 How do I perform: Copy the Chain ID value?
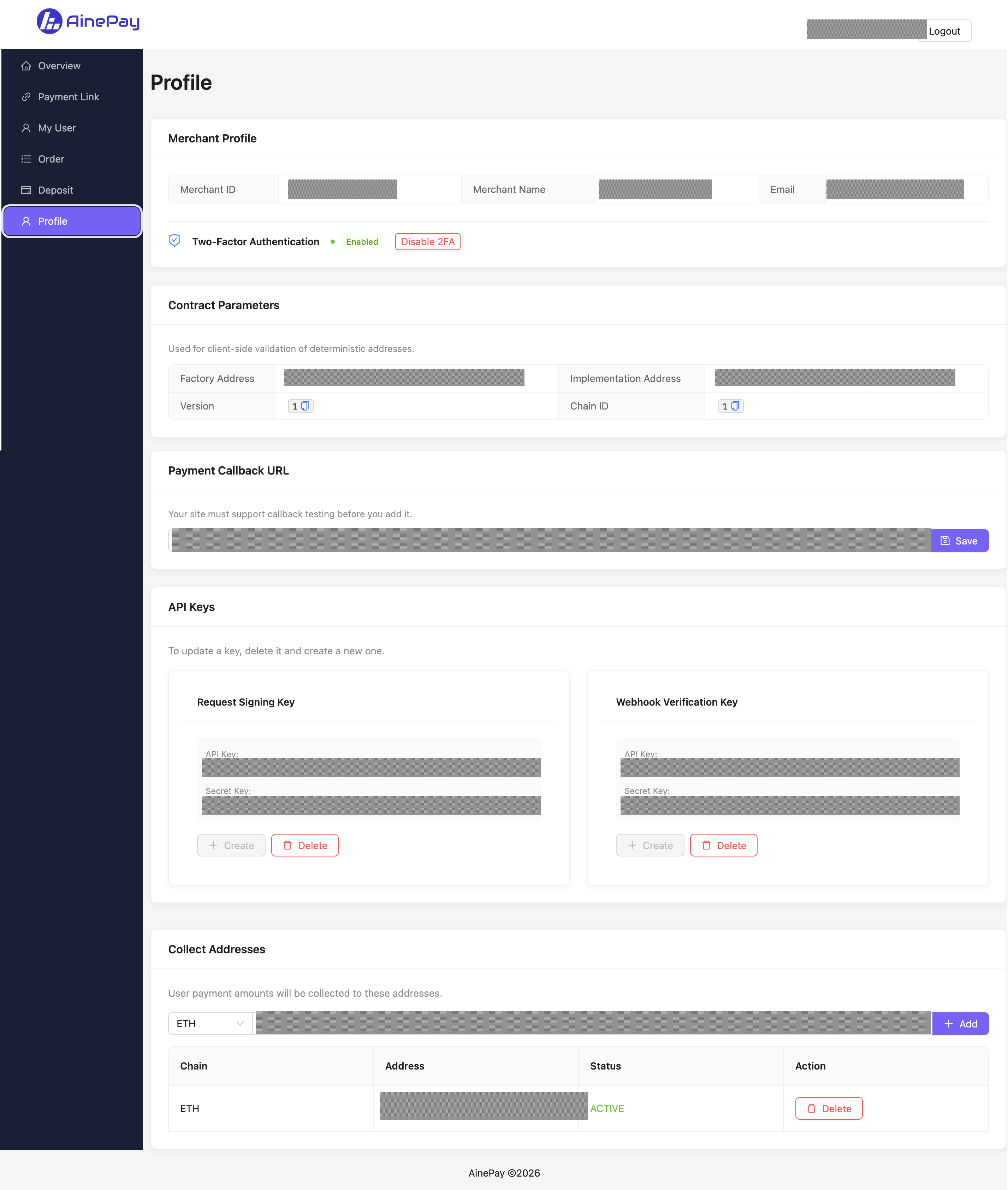[735, 406]
